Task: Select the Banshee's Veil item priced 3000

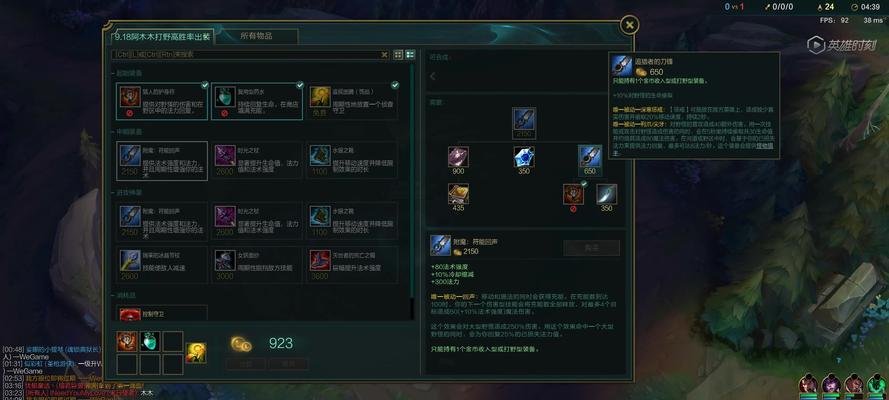Action: click(257, 265)
